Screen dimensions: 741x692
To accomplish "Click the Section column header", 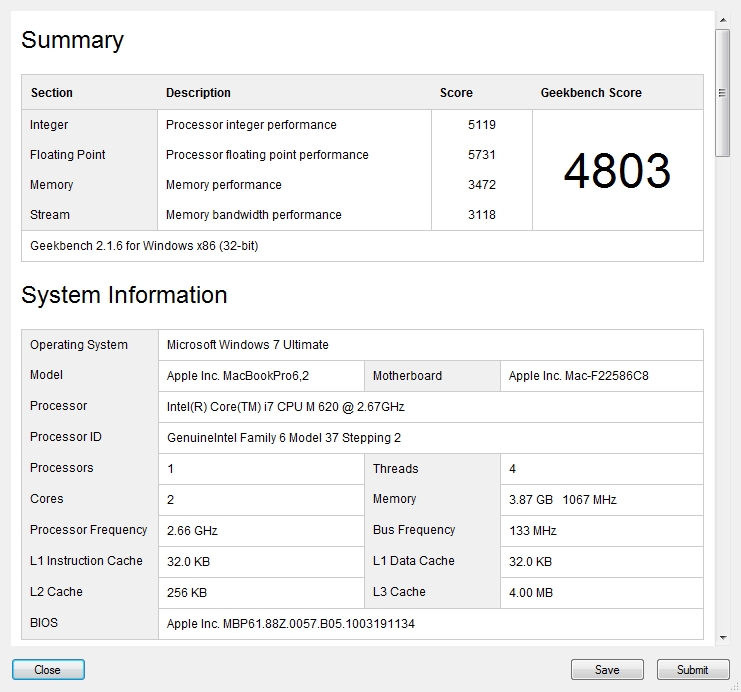I will [52, 93].
